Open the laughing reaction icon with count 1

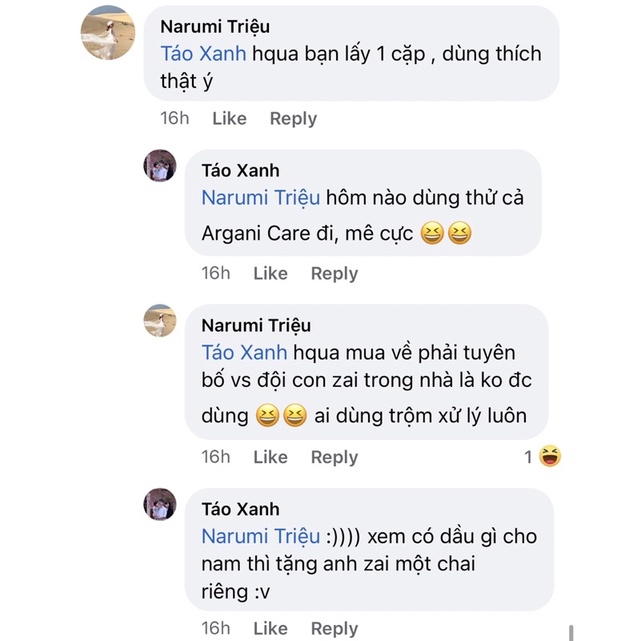tap(549, 457)
